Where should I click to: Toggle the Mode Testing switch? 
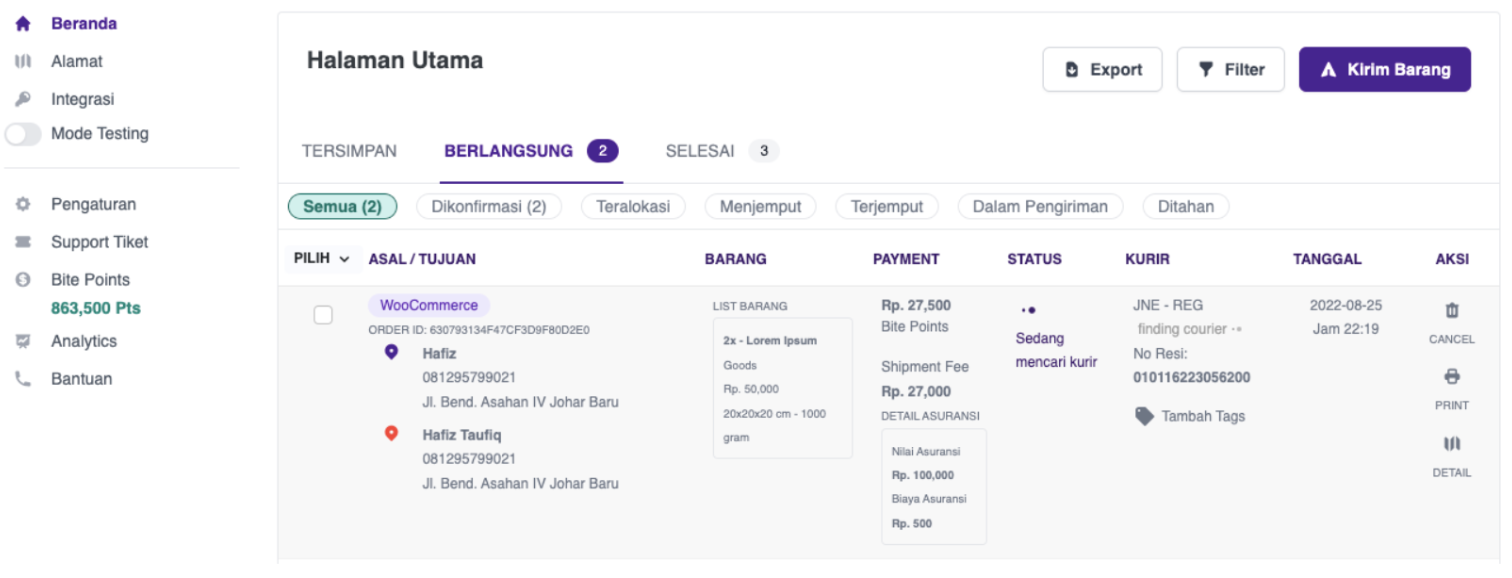(23, 134)
